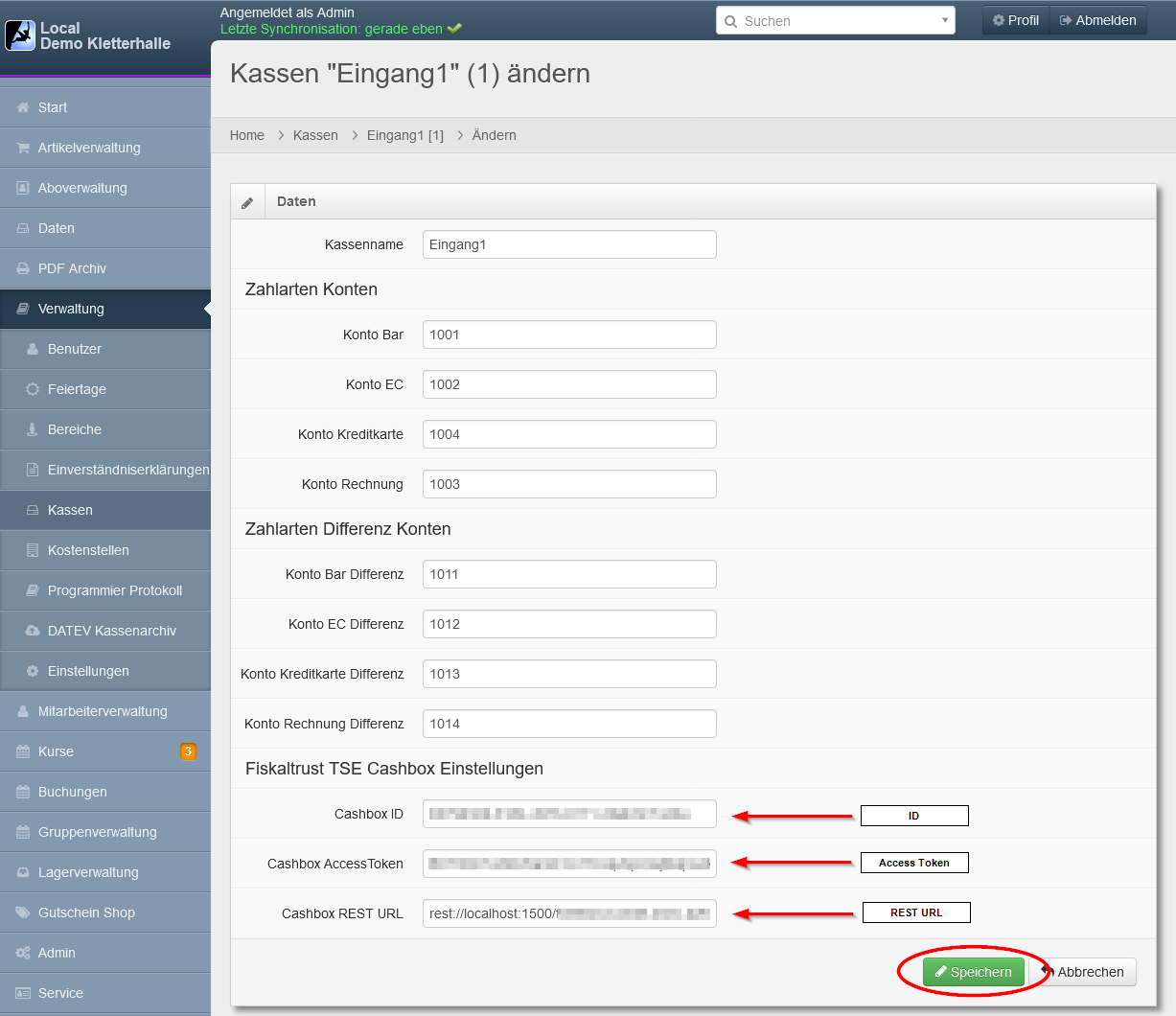Viewport: 1176px width, 1016px height.
Task: Click the pencil icon beside Daten
Action: coord(247,202)
